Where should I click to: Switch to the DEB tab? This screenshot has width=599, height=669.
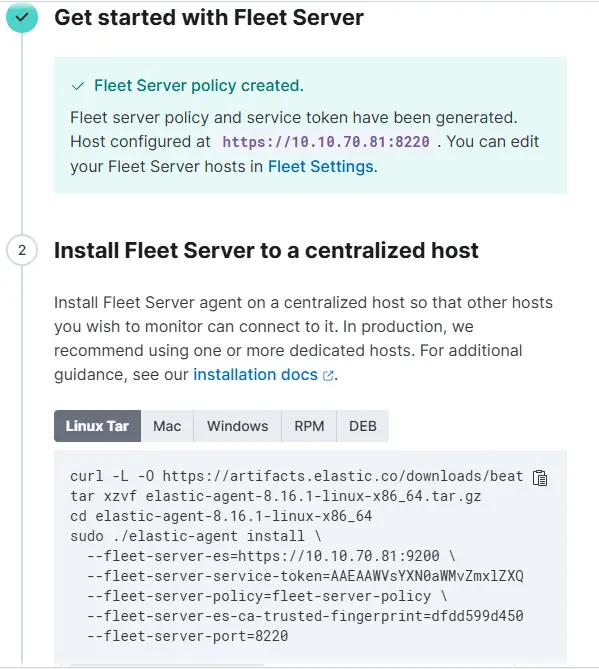point(363,426)
